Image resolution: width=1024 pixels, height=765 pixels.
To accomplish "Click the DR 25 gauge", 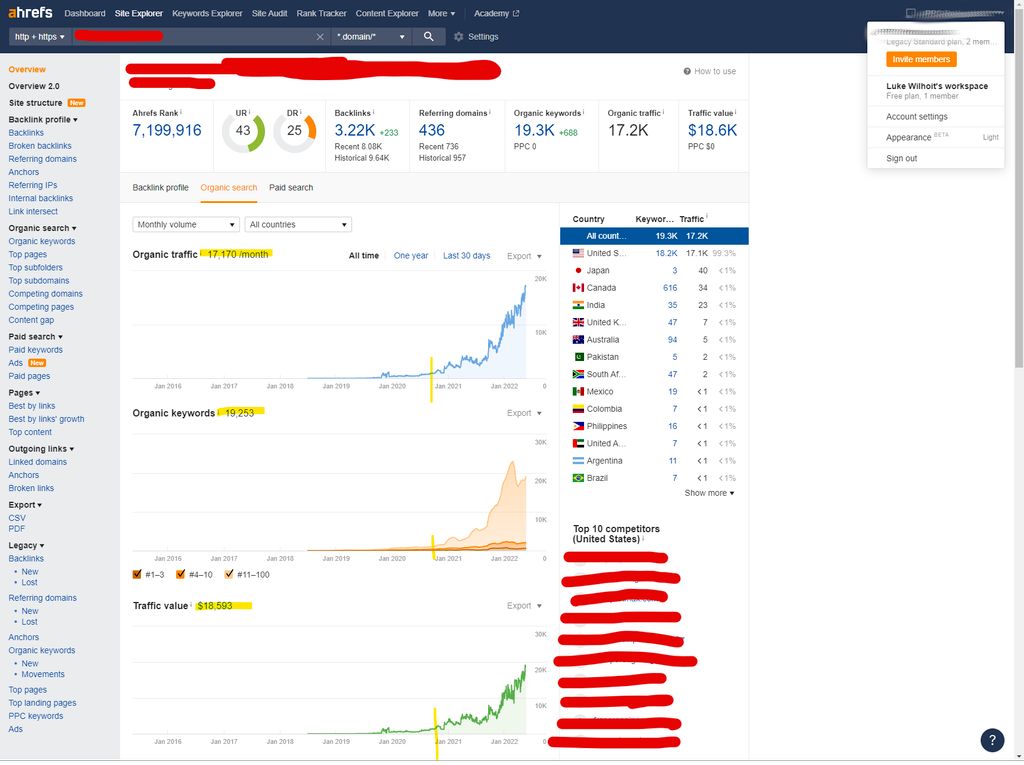I will tap(295, 131).
